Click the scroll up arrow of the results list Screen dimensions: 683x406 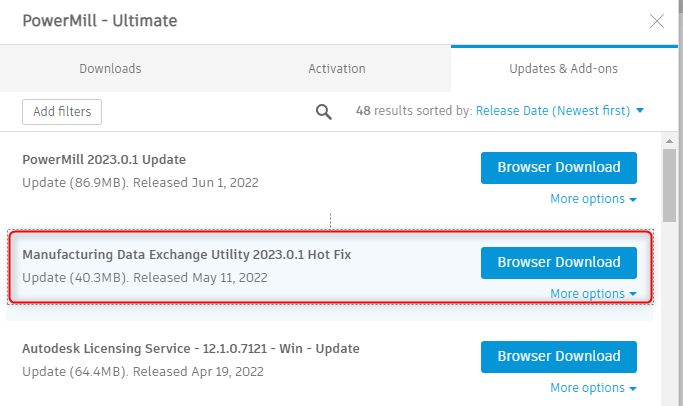pyautogui.click(x=670, y=140)
